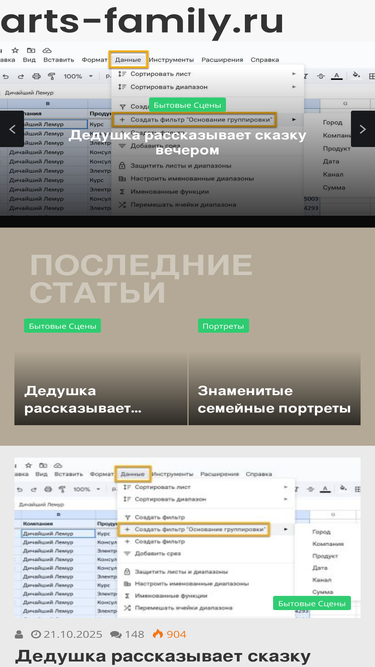Open comments via the speech bubble icon

116,635
